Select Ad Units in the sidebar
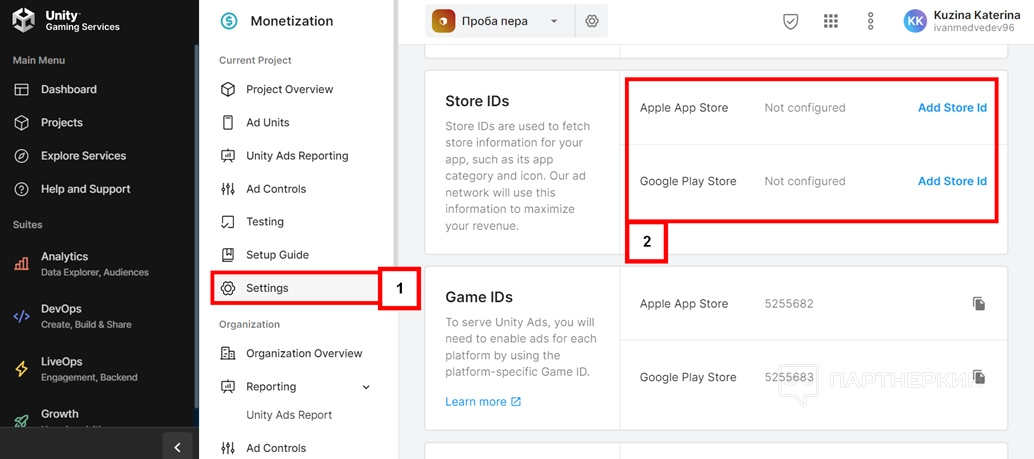Viewport: 1034px width, 459px height. click(x=267, y=122)
